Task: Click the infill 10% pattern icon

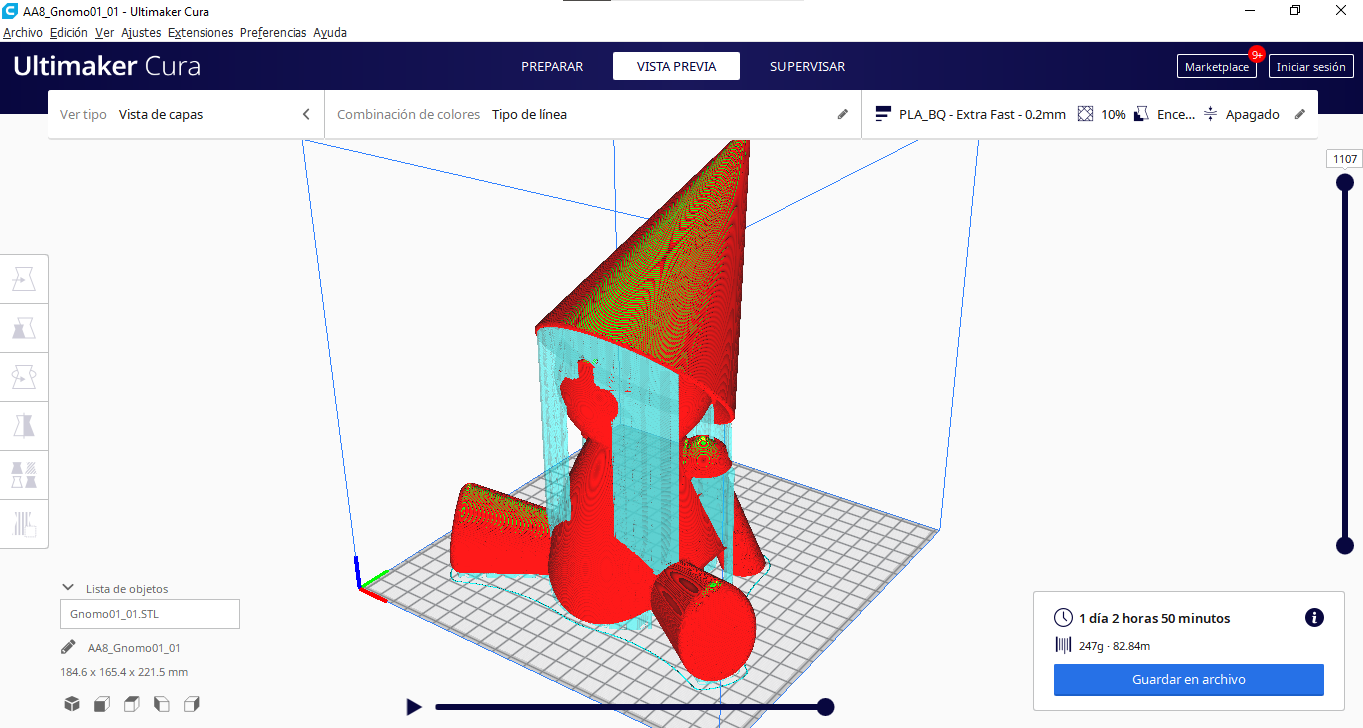Action: coord(1085,114)
